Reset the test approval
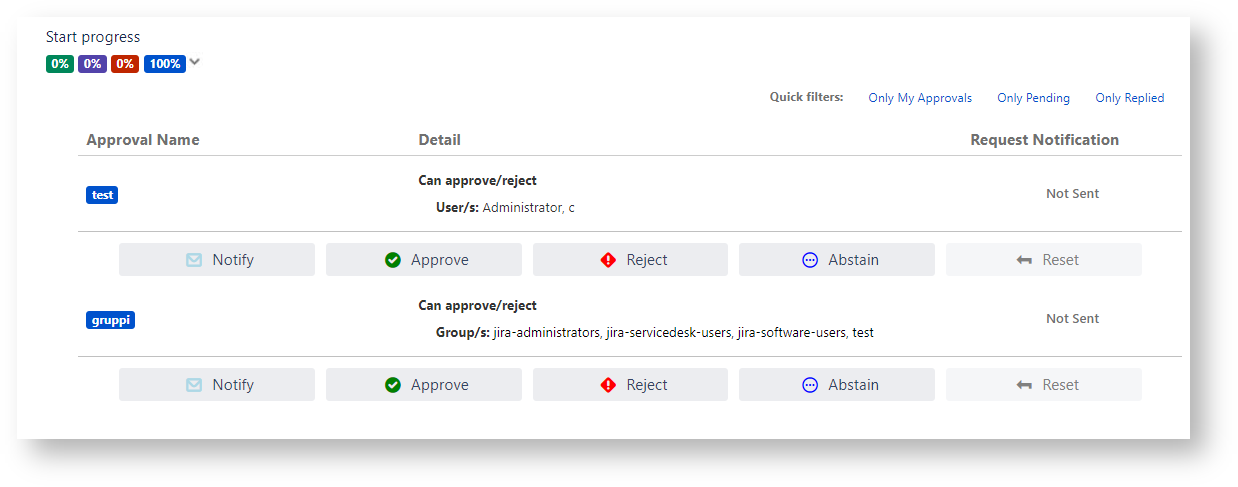This screenshot has height=487, width=1238. pos(1043,260)
